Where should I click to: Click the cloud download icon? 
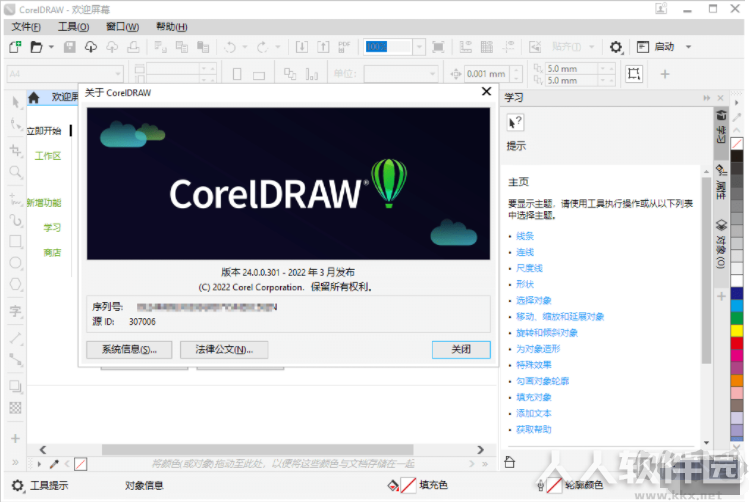point(91,47)
